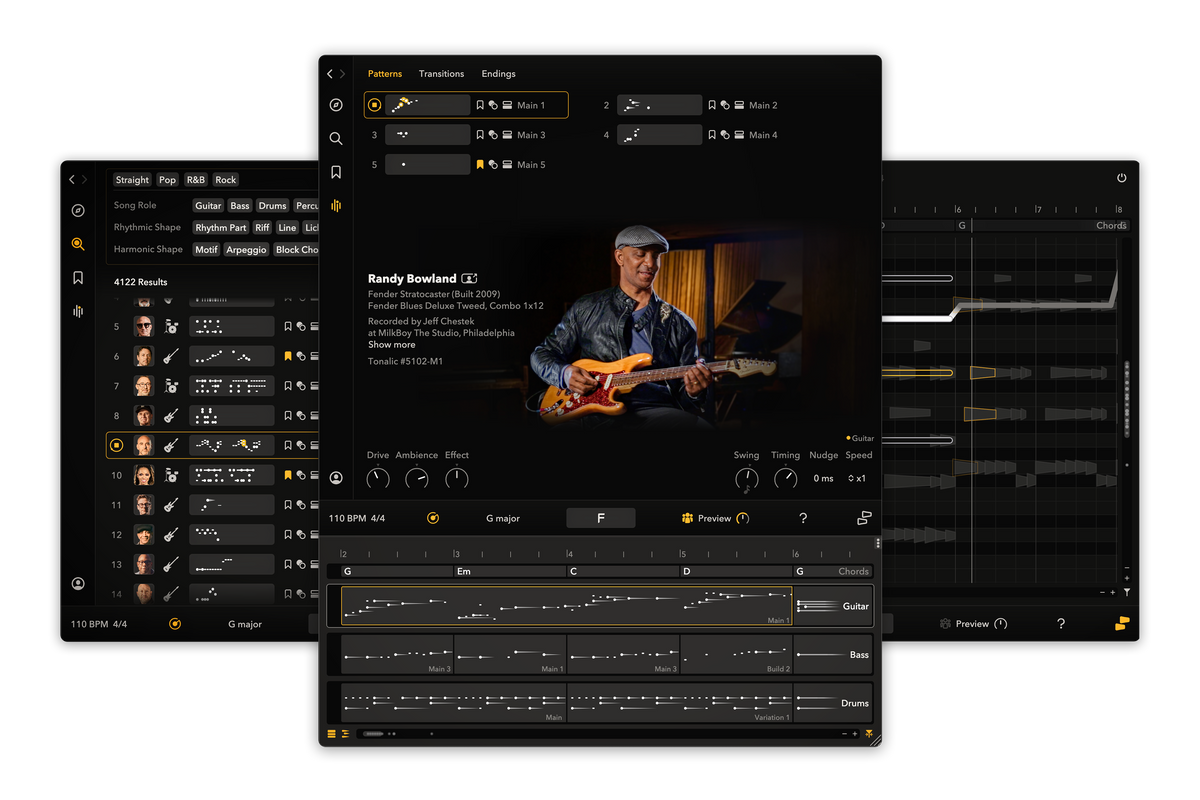Open the bookmarks icon in center window sidebar
The height and width of the screenshot is (800, 1200).
(x=336, y=172)
